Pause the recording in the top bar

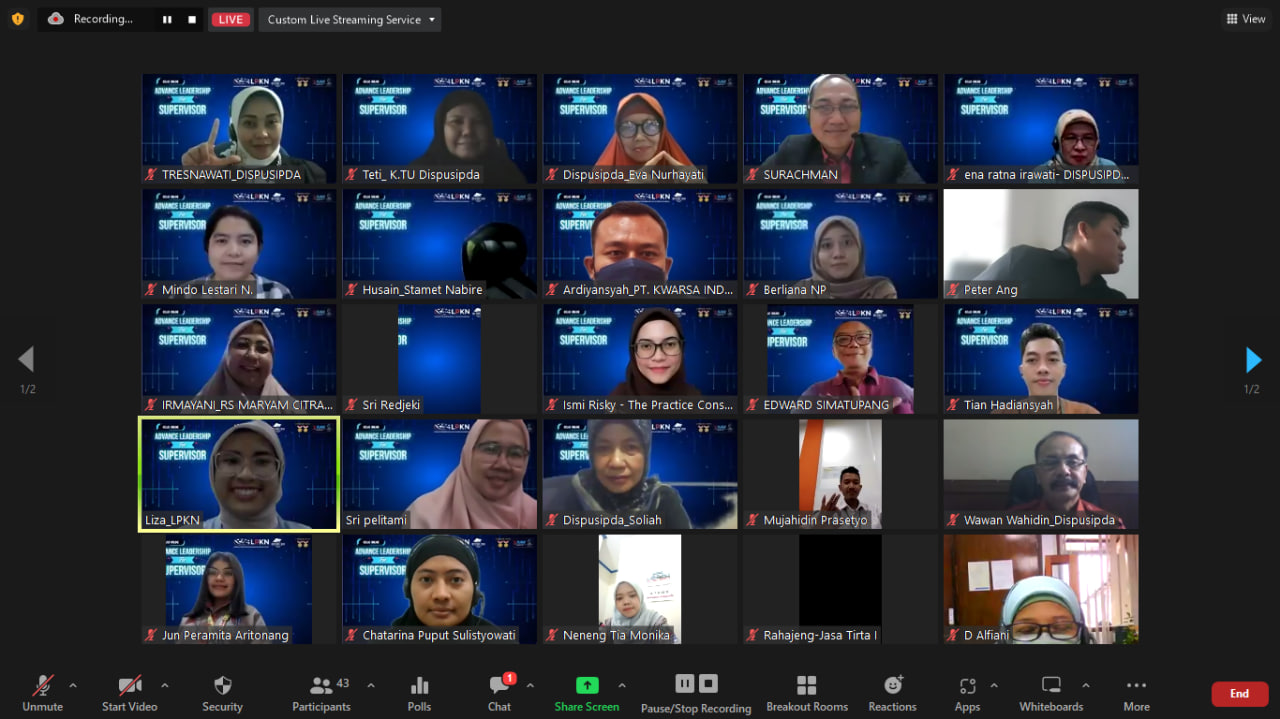point(167,19)
